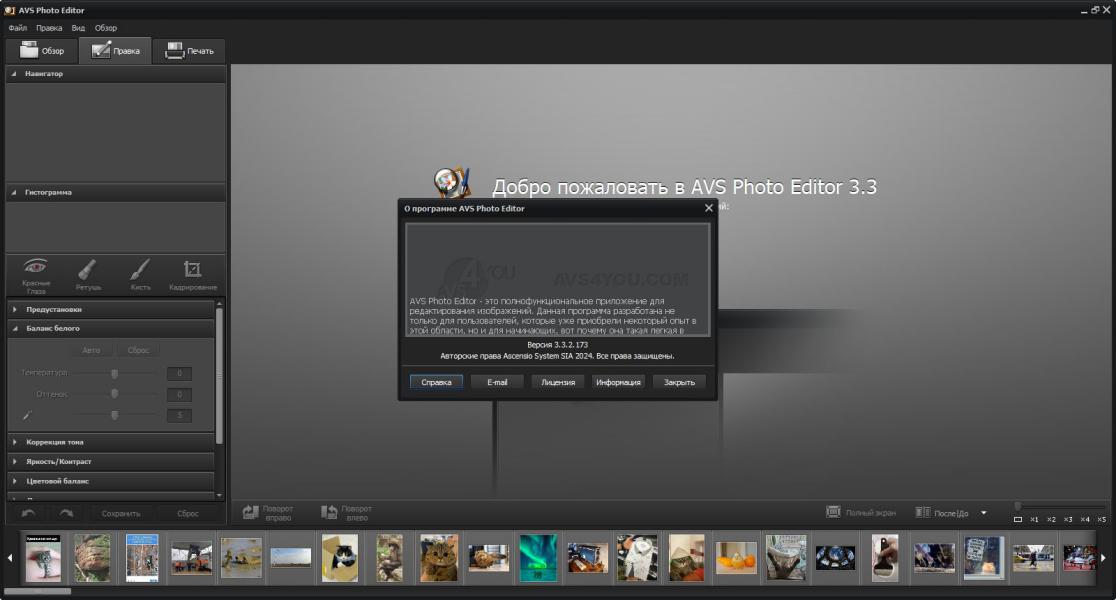This screenshot has width=1116, height=600.
Task: Click the redo arrow icon
Action: tap(66, 513)
